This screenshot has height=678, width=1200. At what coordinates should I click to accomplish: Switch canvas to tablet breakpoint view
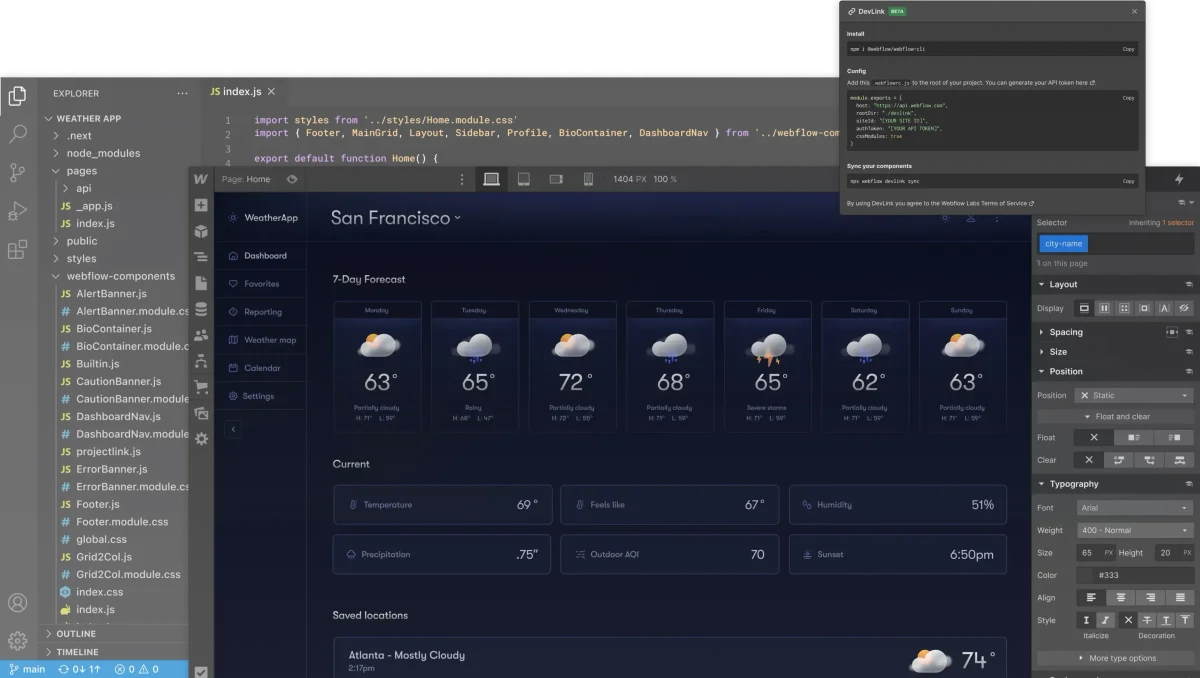(x=523, y=180)
